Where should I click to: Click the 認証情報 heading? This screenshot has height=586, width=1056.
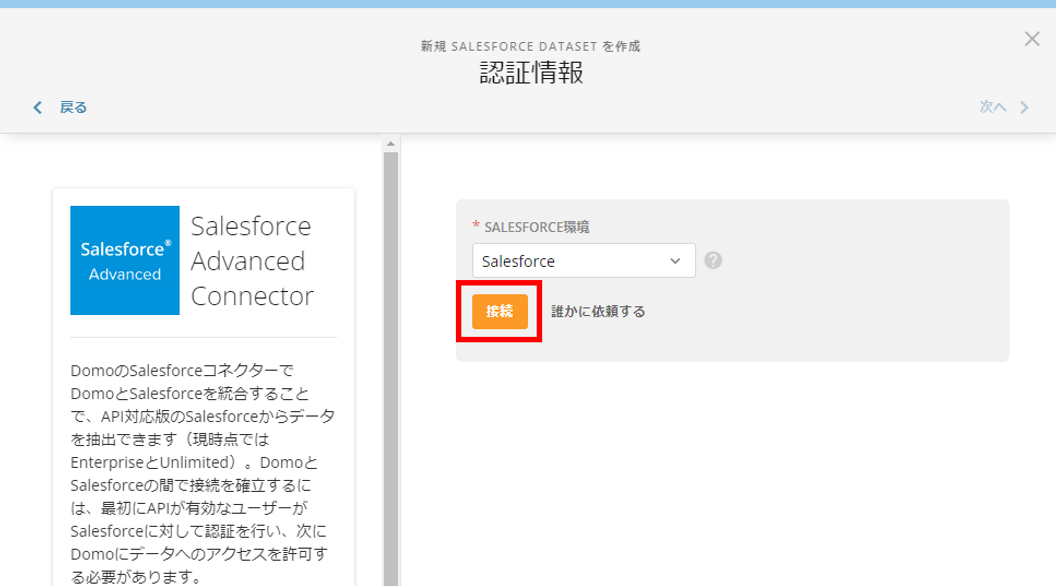pos(531,73)
